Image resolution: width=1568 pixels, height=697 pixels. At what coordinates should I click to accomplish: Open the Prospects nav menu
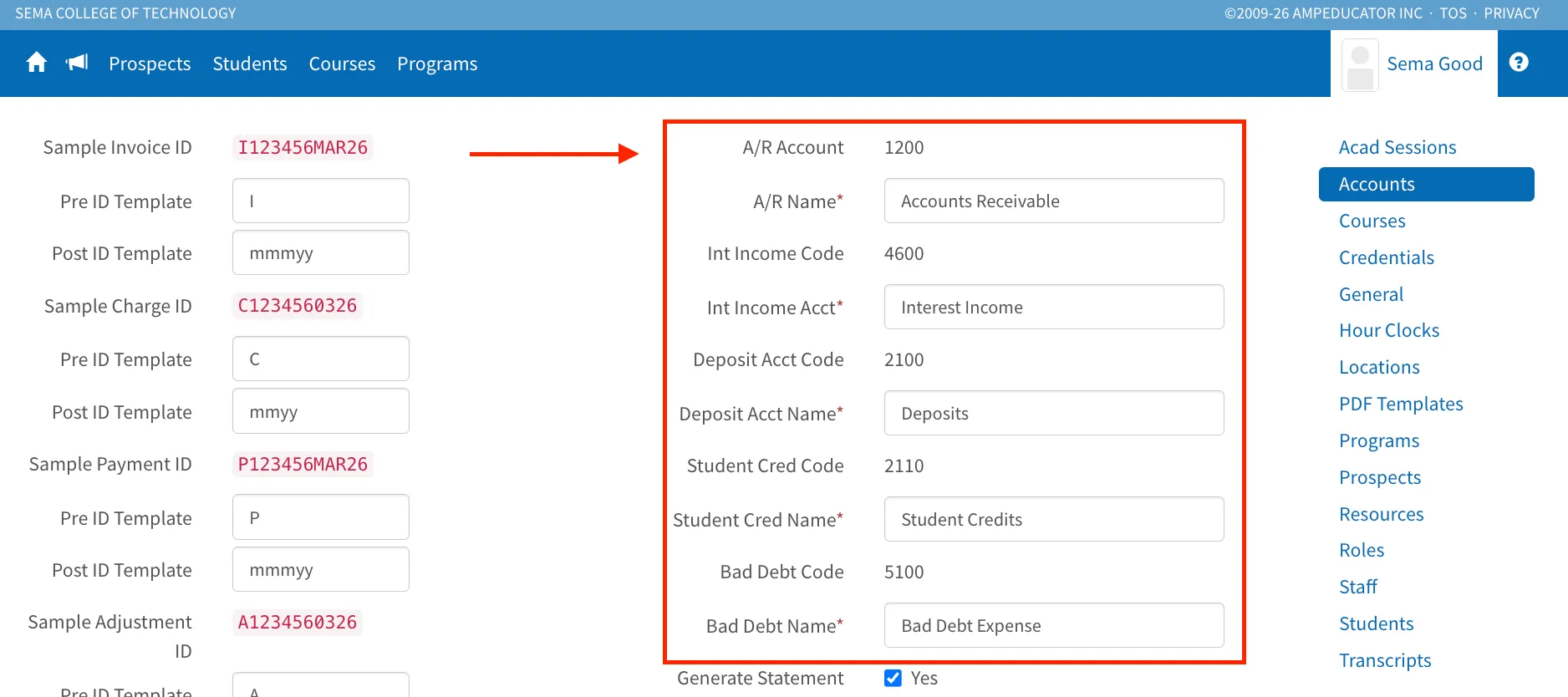150,64
